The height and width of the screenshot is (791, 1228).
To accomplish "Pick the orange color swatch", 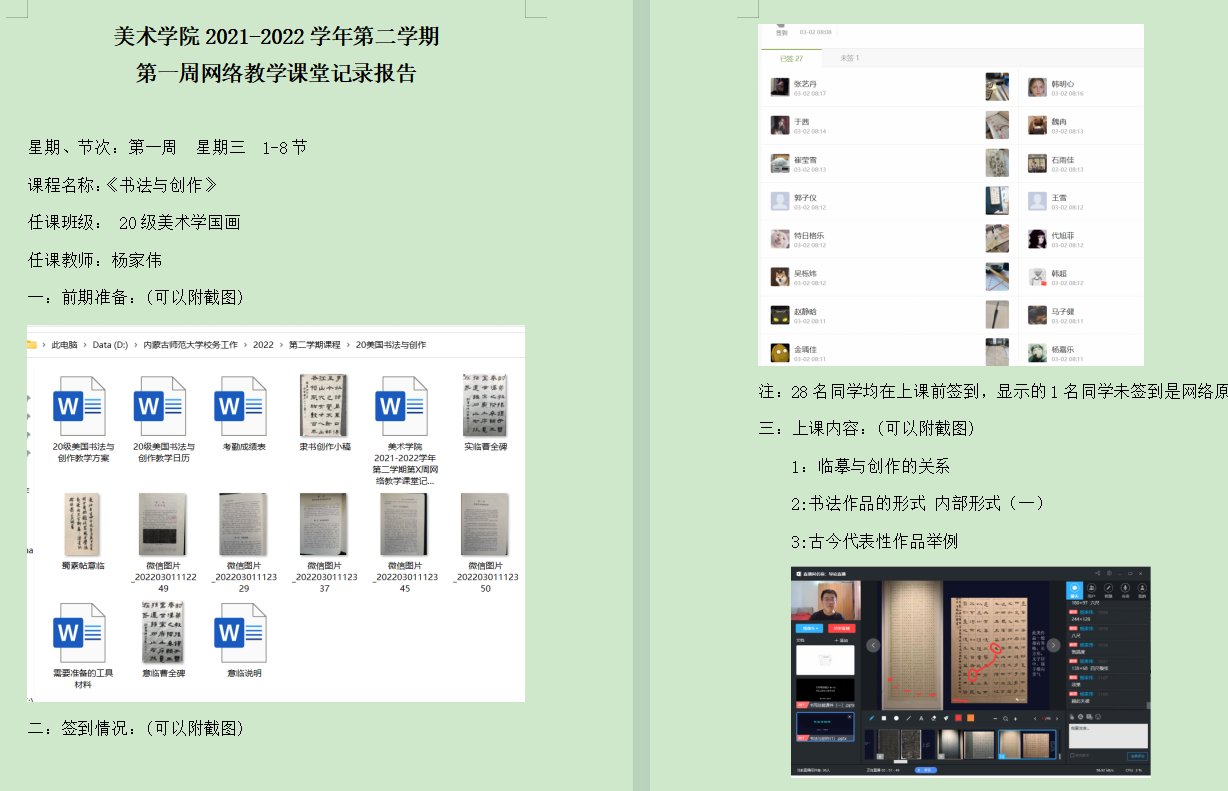I will click(970, 718).
